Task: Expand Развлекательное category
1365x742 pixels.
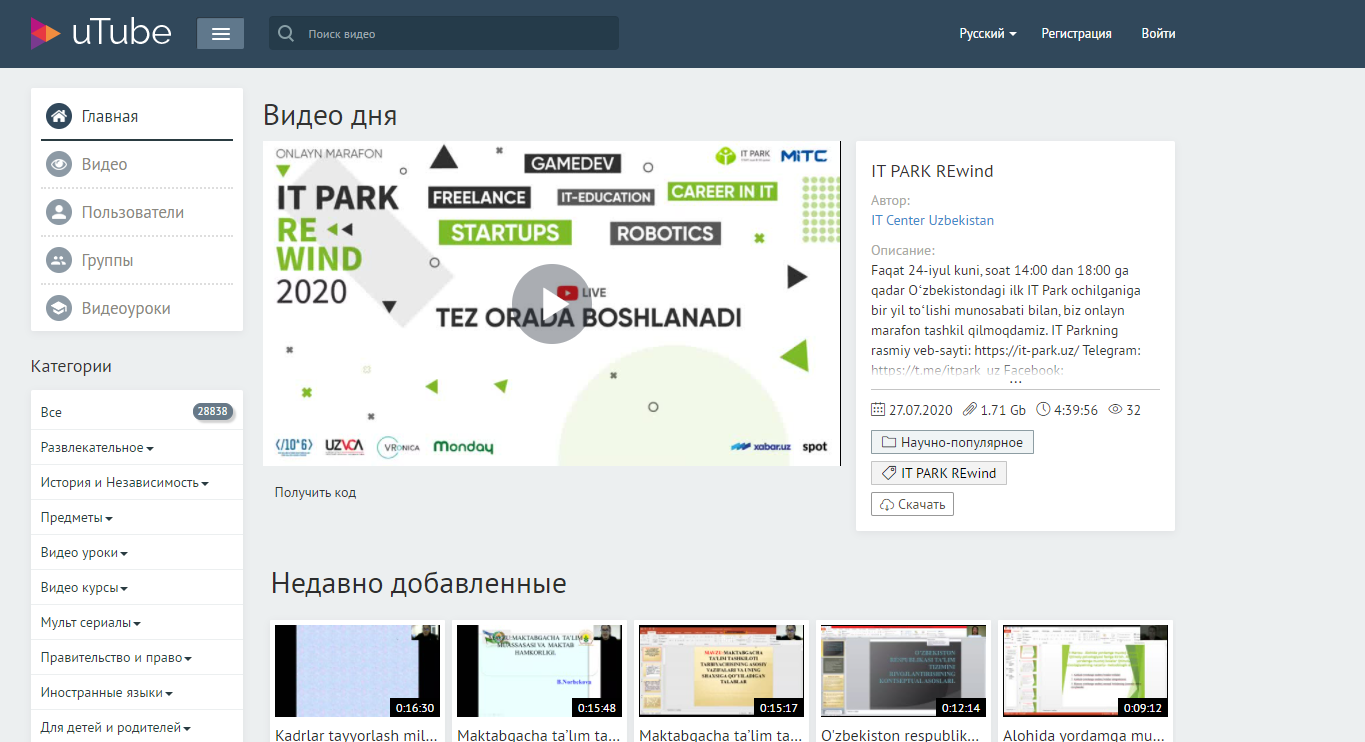Action: [97, 448]
